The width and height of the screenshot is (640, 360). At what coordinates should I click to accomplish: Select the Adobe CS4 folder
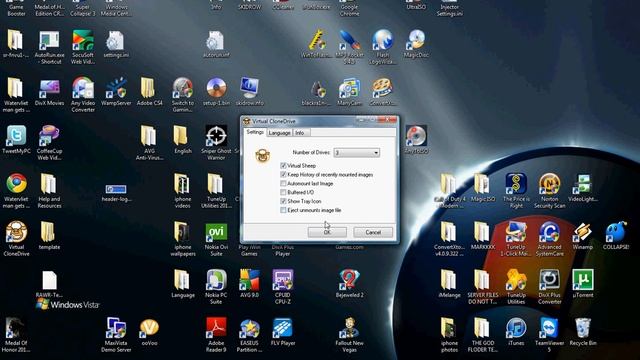(149, 92)
